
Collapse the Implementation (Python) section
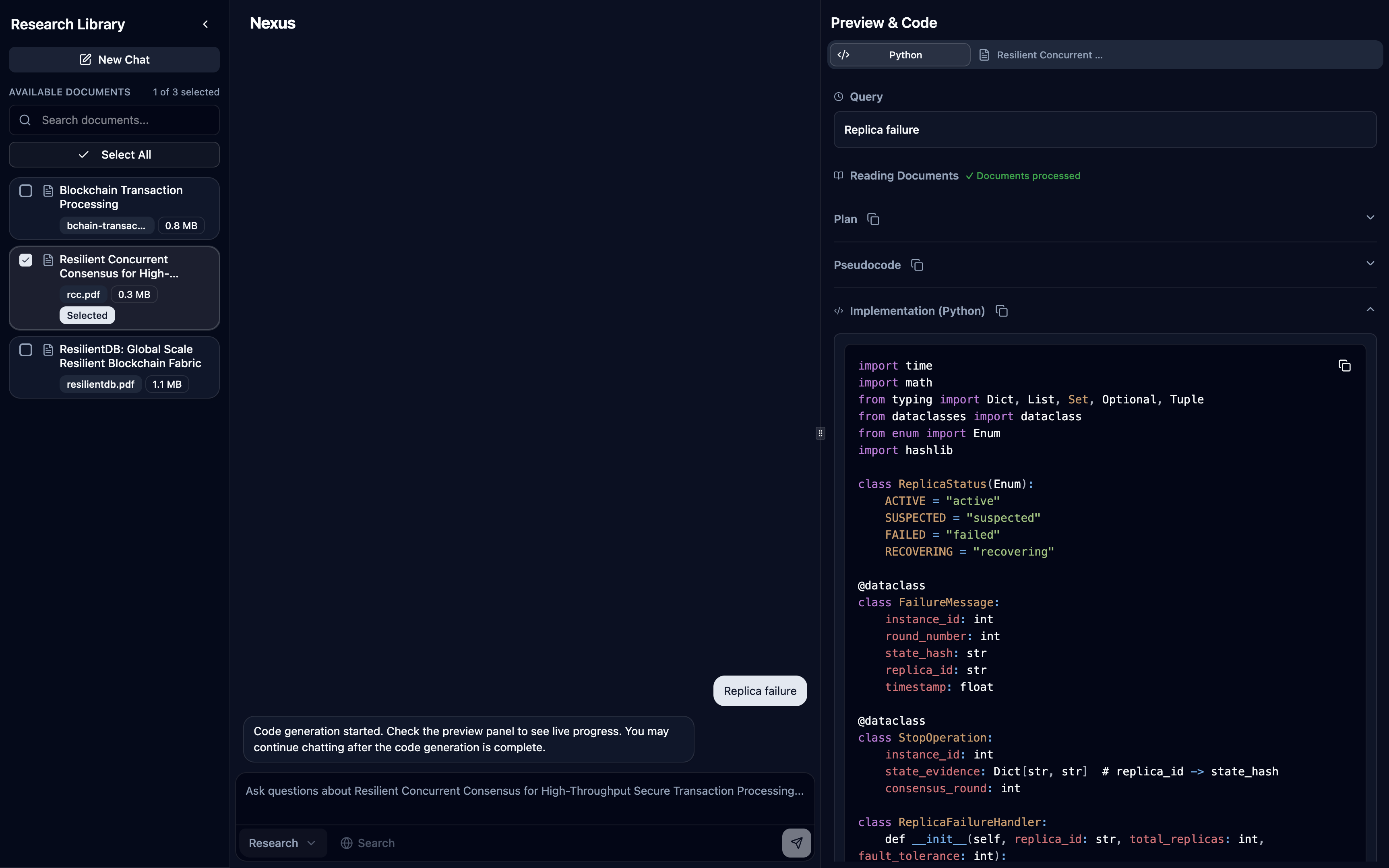click(x=1370, y=310)
